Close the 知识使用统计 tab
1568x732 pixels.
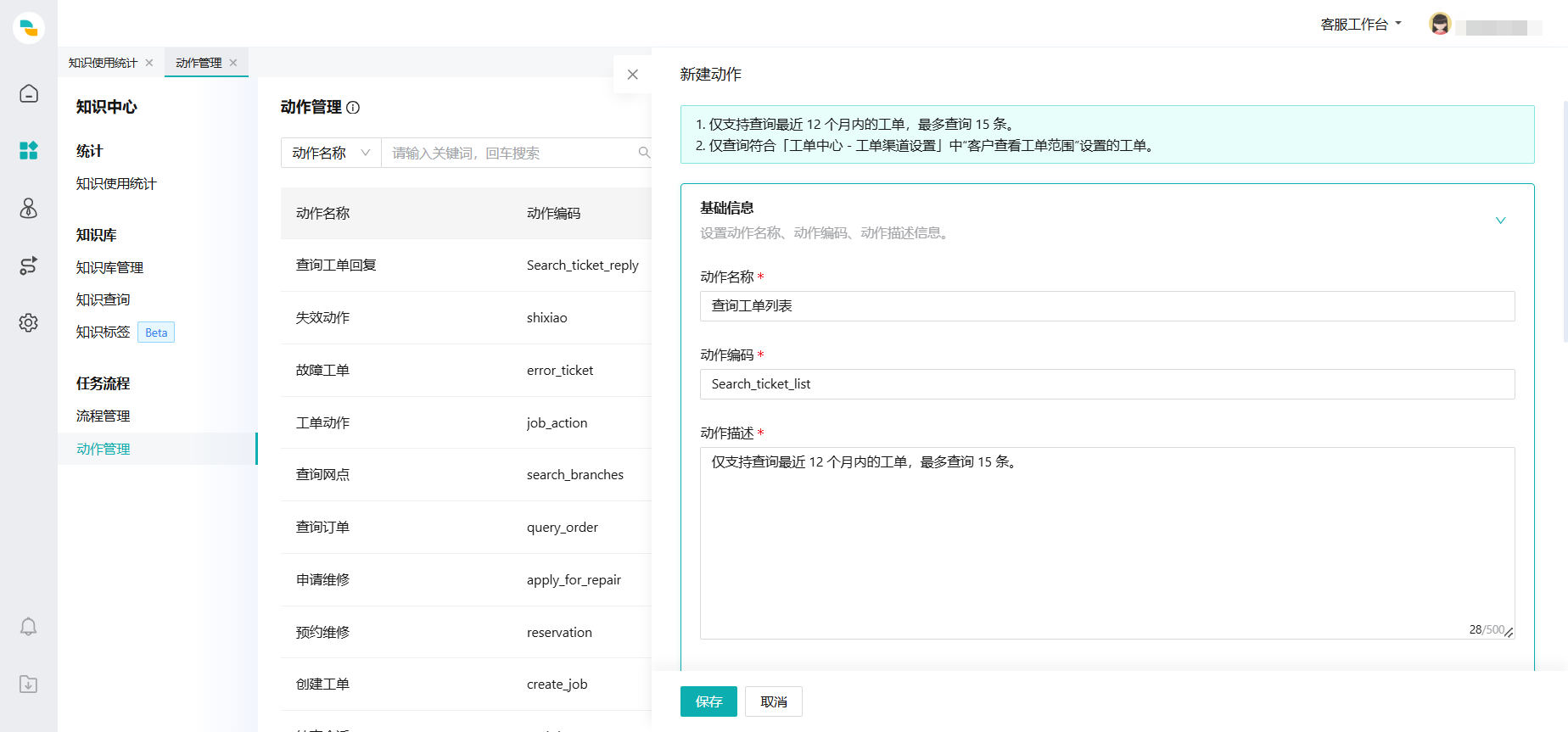tap(149, 63)
